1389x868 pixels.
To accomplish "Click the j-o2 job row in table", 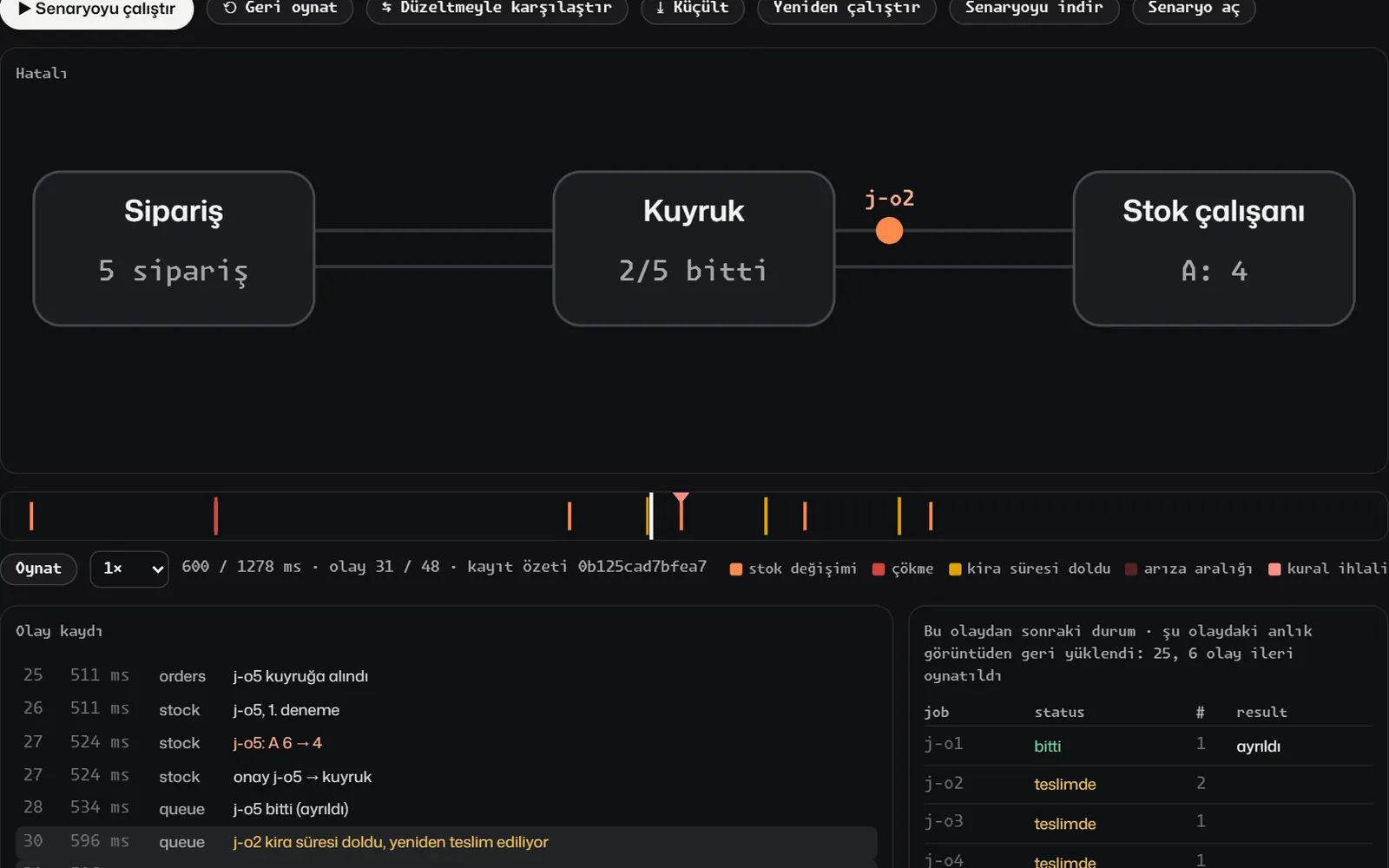I will (1148, 785).
